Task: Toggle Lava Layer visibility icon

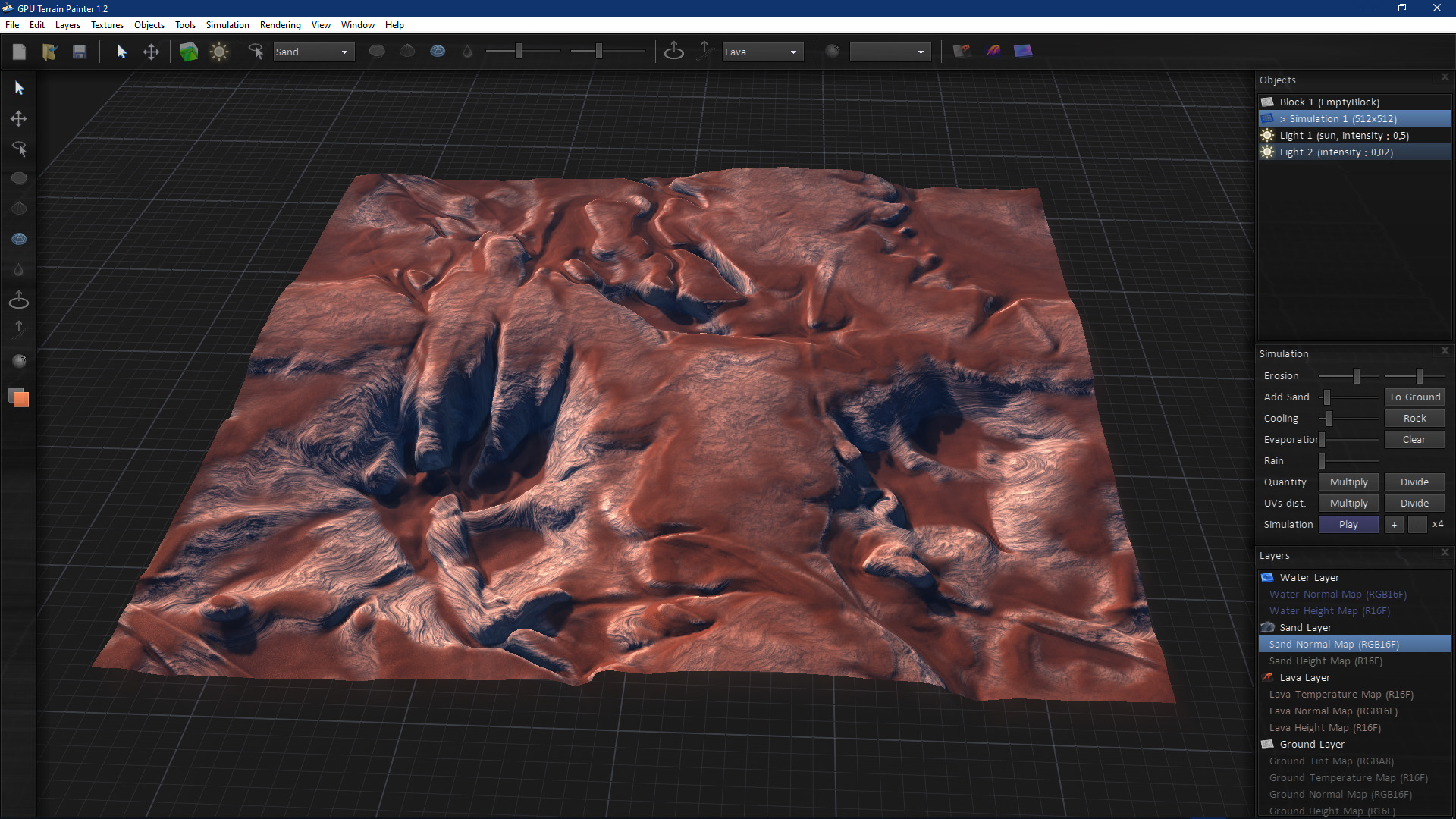Action: click(x=1267, y=677)
